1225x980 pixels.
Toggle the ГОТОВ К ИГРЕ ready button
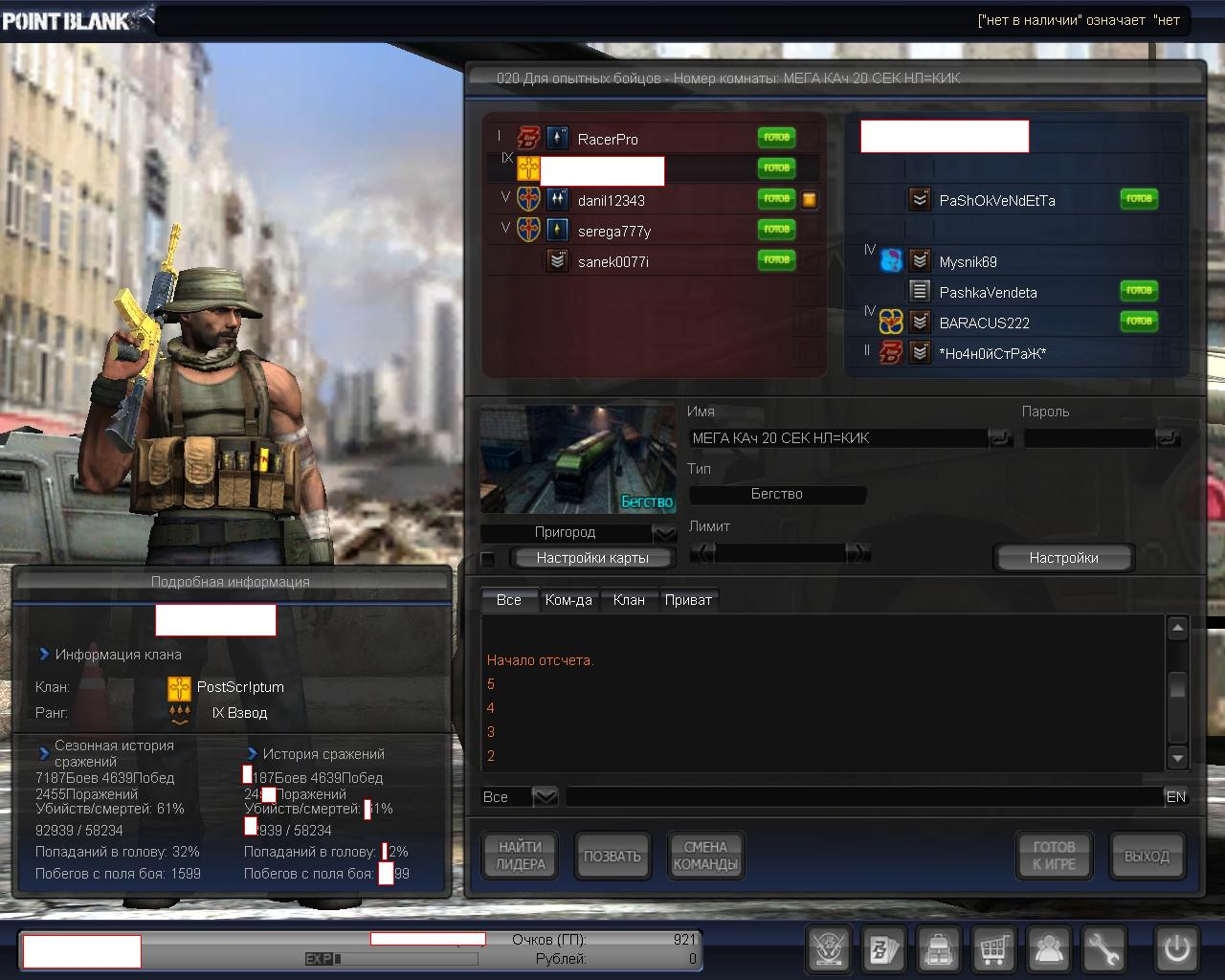[1053, 855]
